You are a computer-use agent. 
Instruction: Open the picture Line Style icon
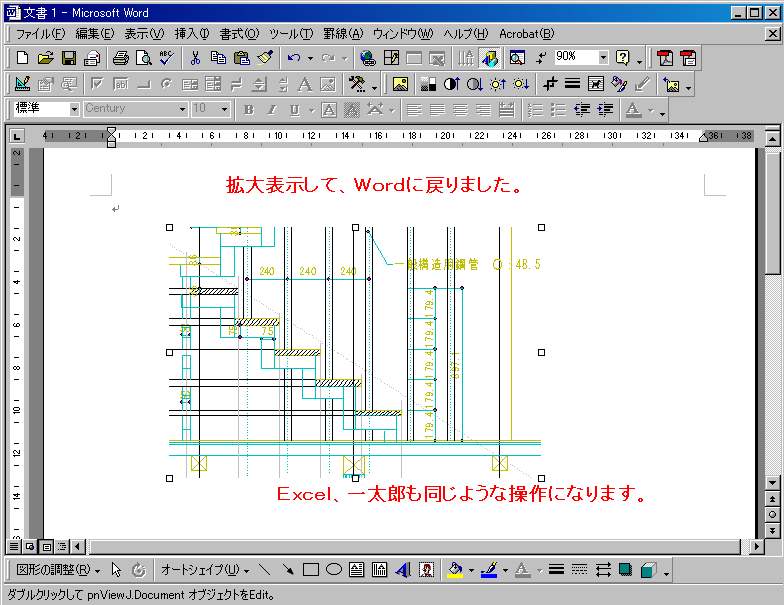[572, 84]
